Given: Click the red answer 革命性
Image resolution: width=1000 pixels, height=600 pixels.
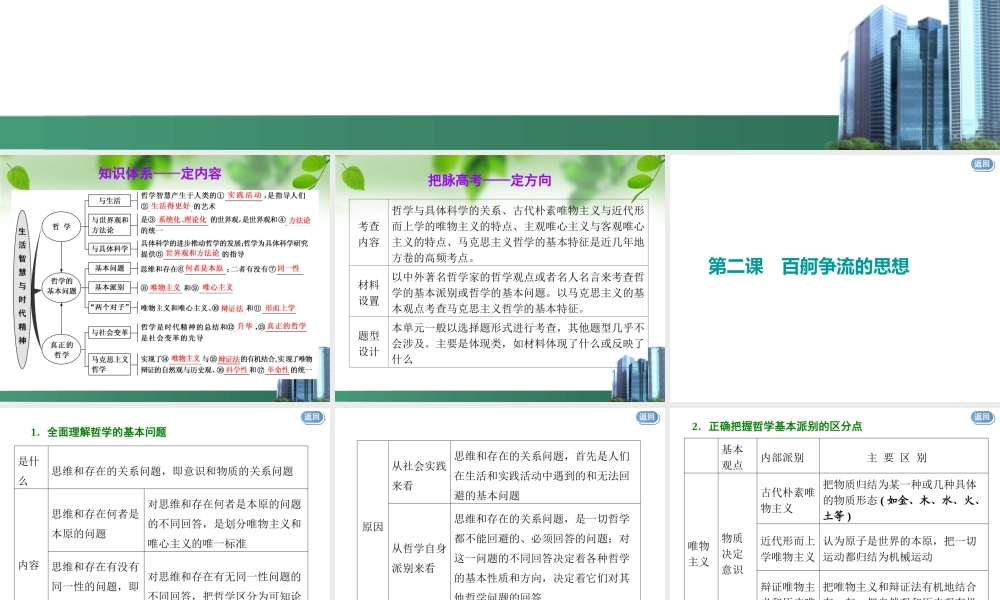Looking at the screenshot, I should click(x=277, y=369).
